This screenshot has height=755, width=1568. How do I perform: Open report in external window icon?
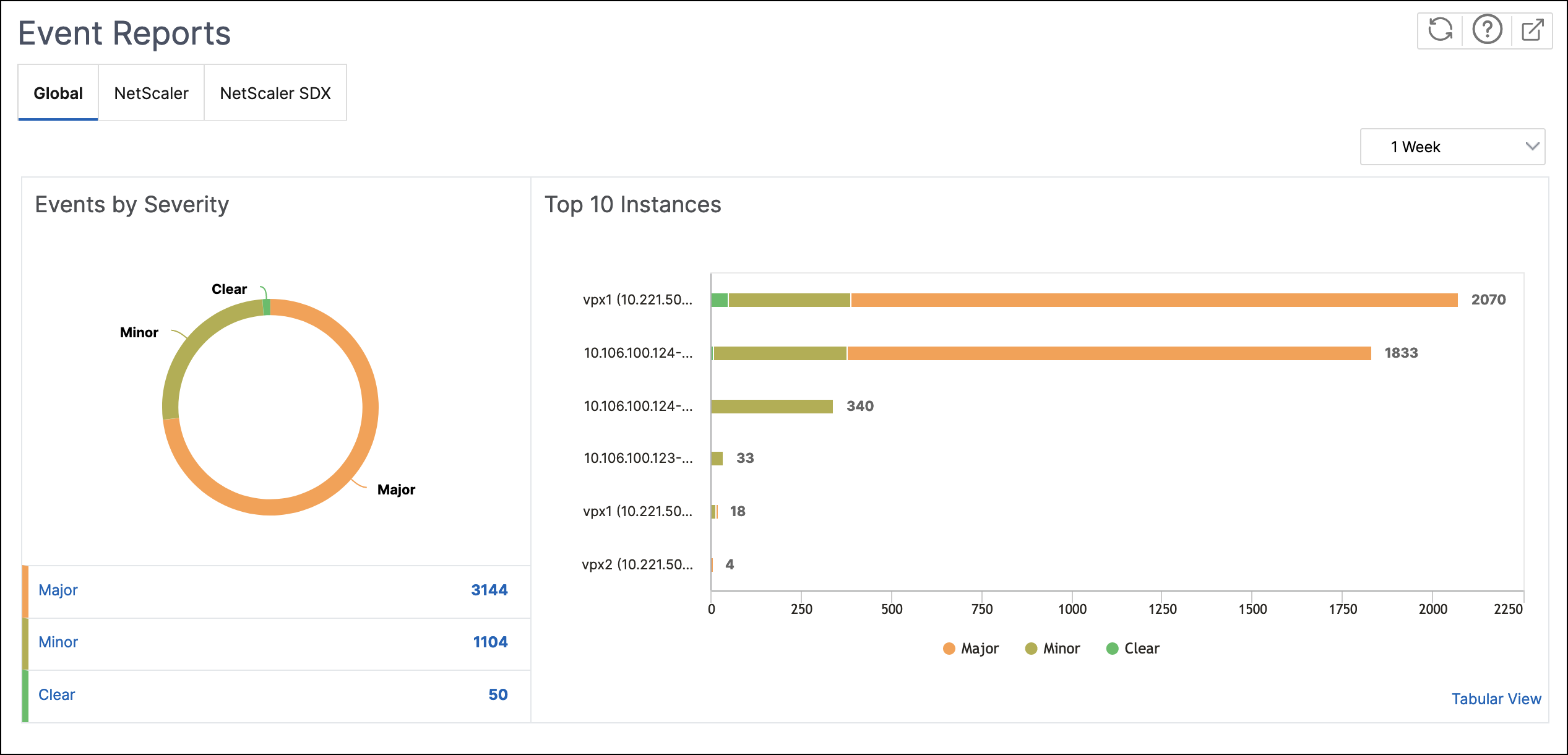pyautogui.click(x=1532, y=30)
